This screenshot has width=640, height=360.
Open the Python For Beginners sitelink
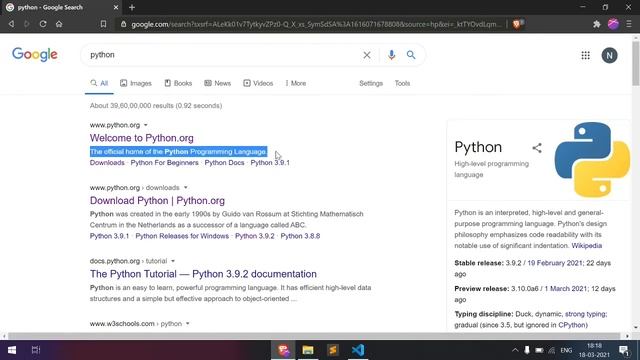(164, 162)
